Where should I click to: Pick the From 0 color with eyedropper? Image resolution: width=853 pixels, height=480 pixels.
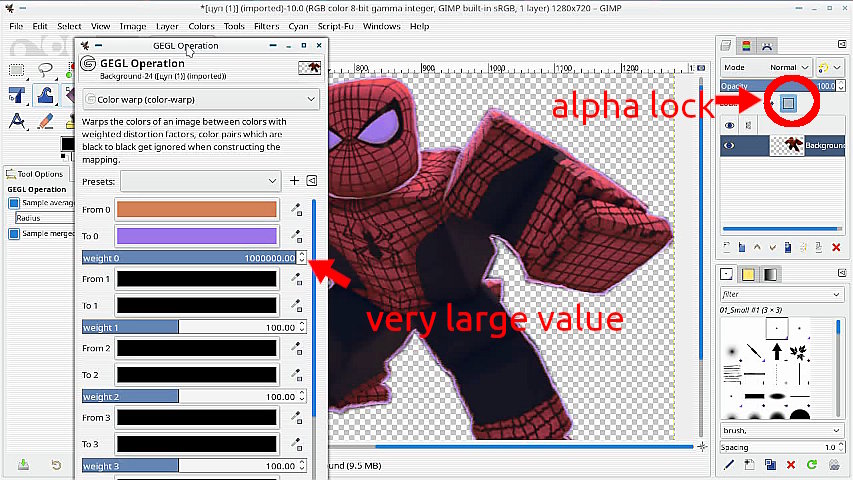(296, 209)
